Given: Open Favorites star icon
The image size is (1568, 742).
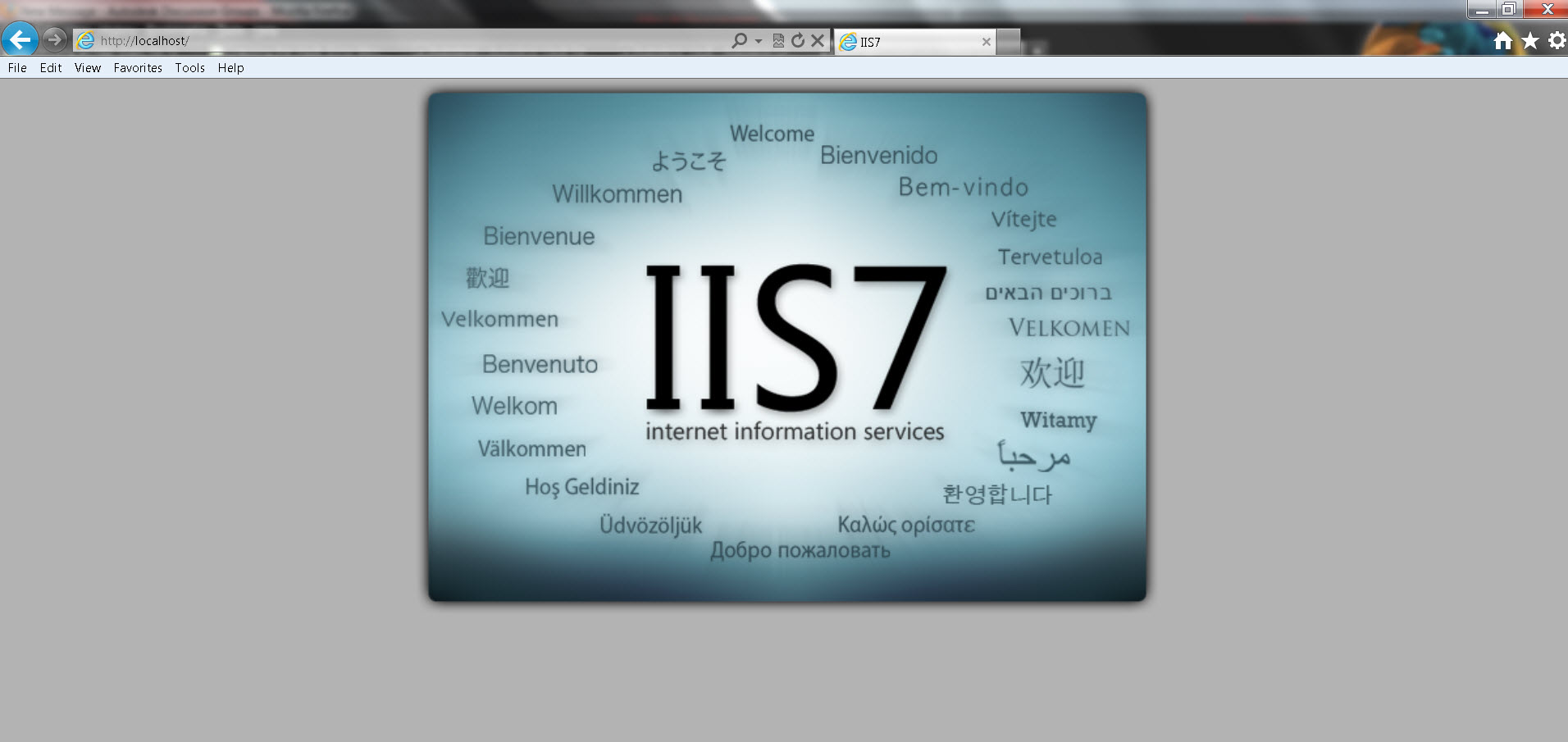Looking at the screenshot, I should (x=1530, y=40).
